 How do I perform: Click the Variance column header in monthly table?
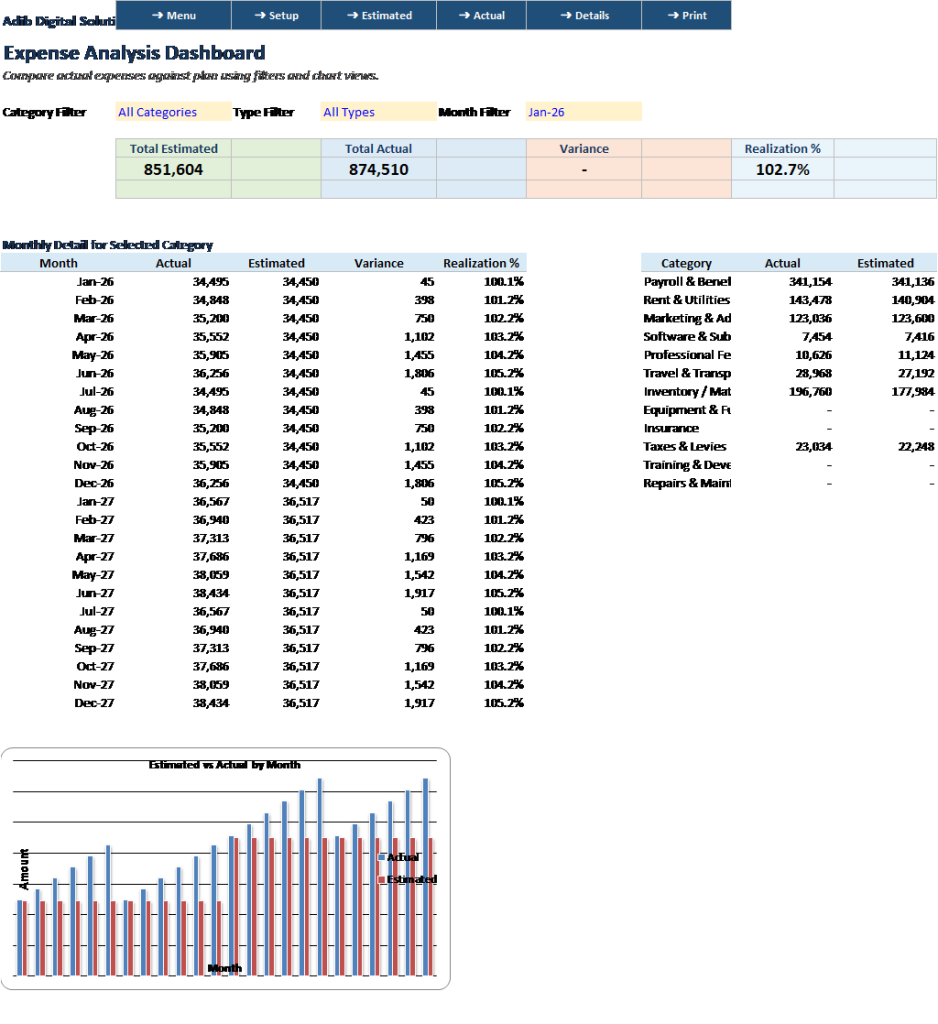379,263
